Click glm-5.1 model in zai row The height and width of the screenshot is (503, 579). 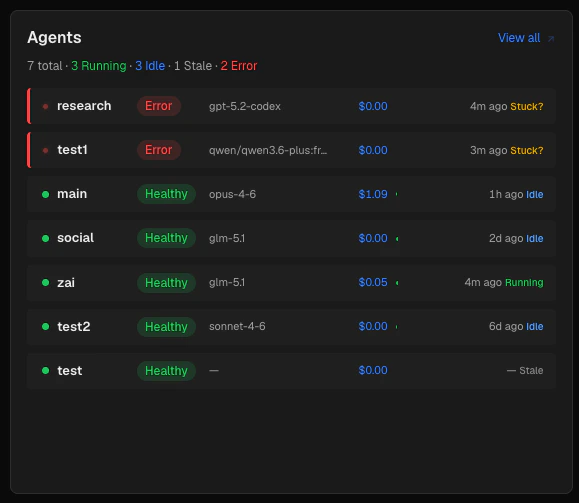pyautogui.click(x=227, y=283)
